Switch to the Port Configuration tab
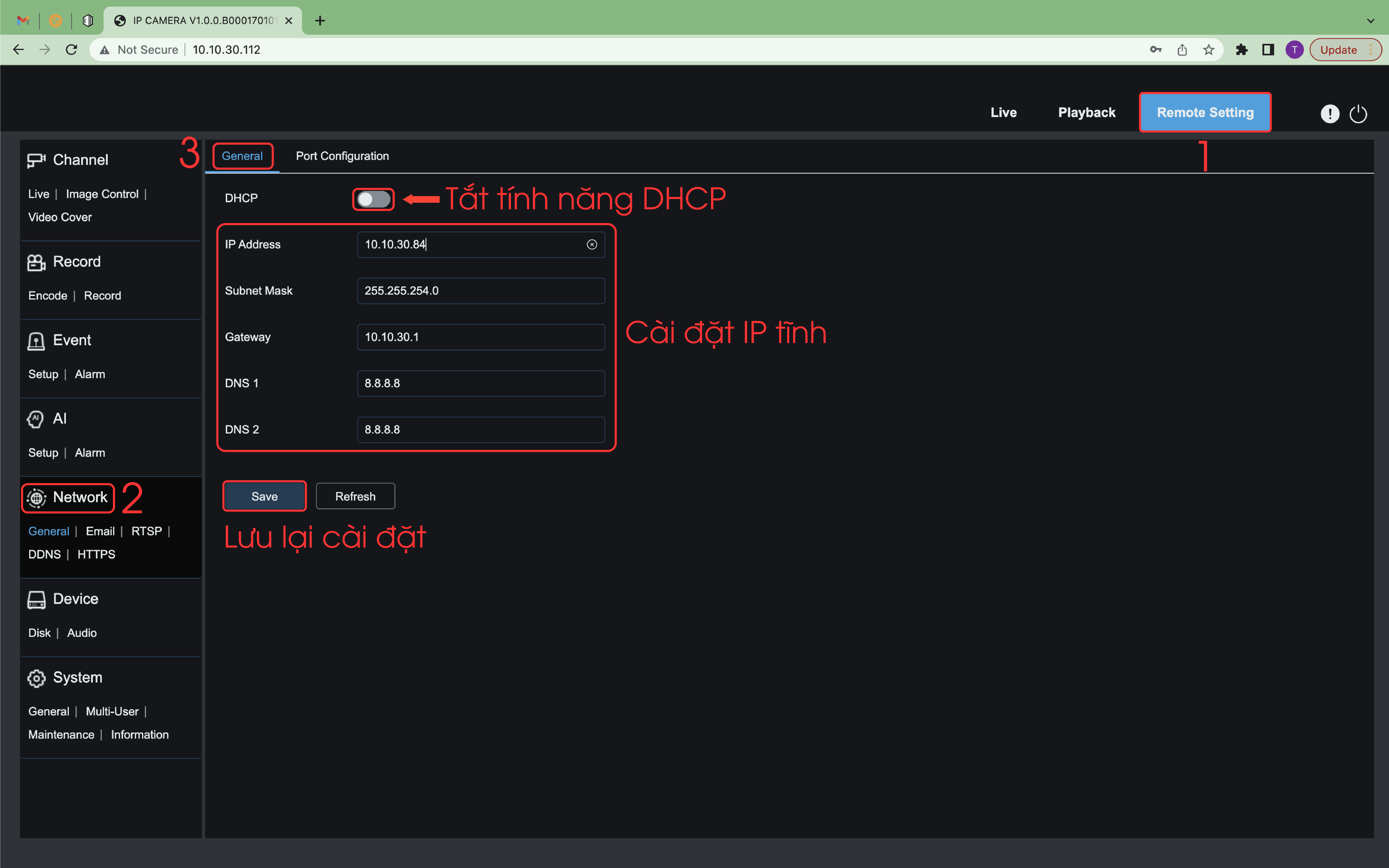 tap(342, 156)
